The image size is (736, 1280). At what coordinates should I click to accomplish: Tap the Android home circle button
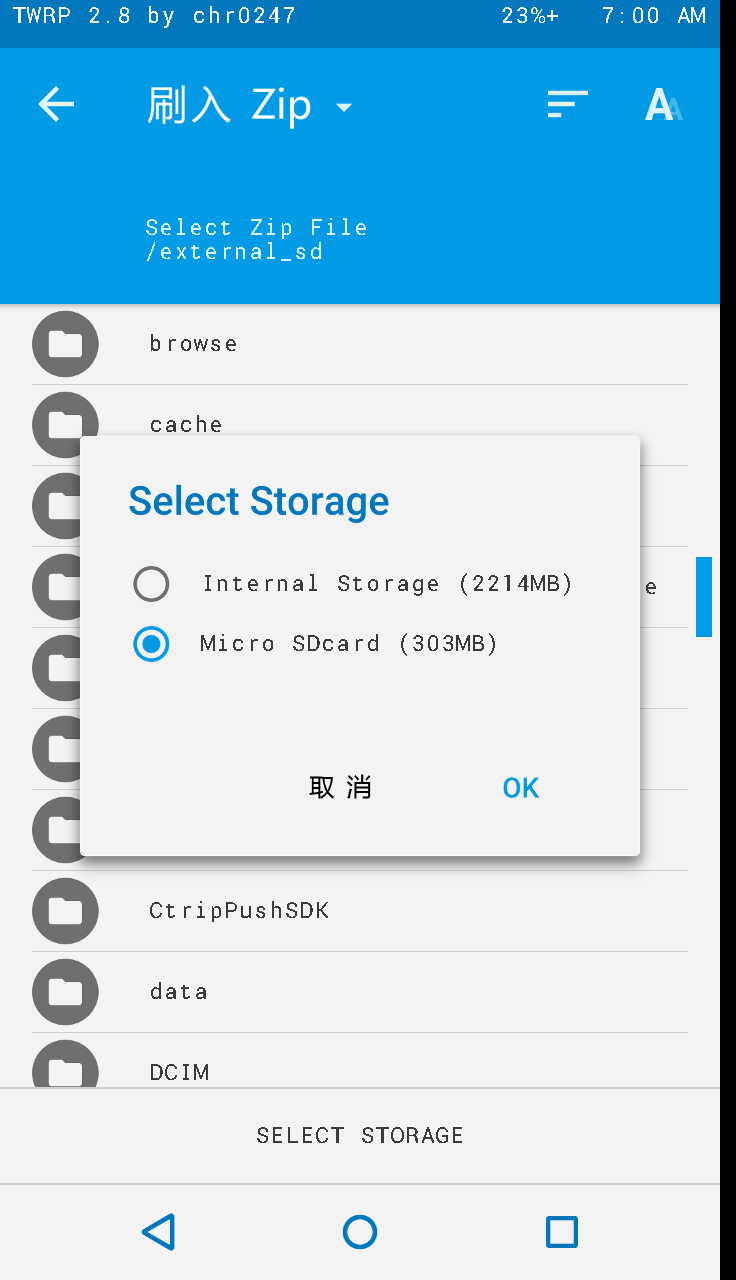360,1232
